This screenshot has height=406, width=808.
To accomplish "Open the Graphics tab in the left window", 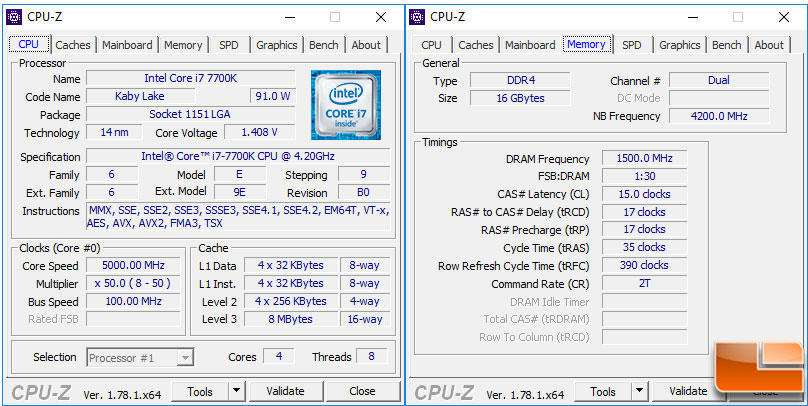I will tap(277, 45).
